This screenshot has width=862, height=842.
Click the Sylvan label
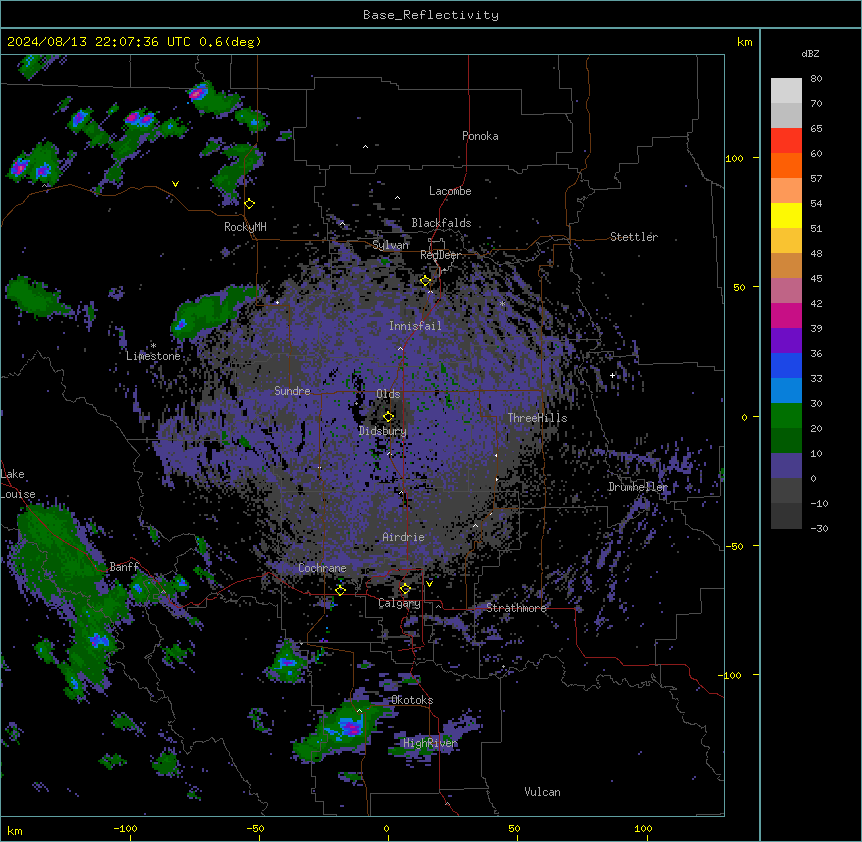390,245
